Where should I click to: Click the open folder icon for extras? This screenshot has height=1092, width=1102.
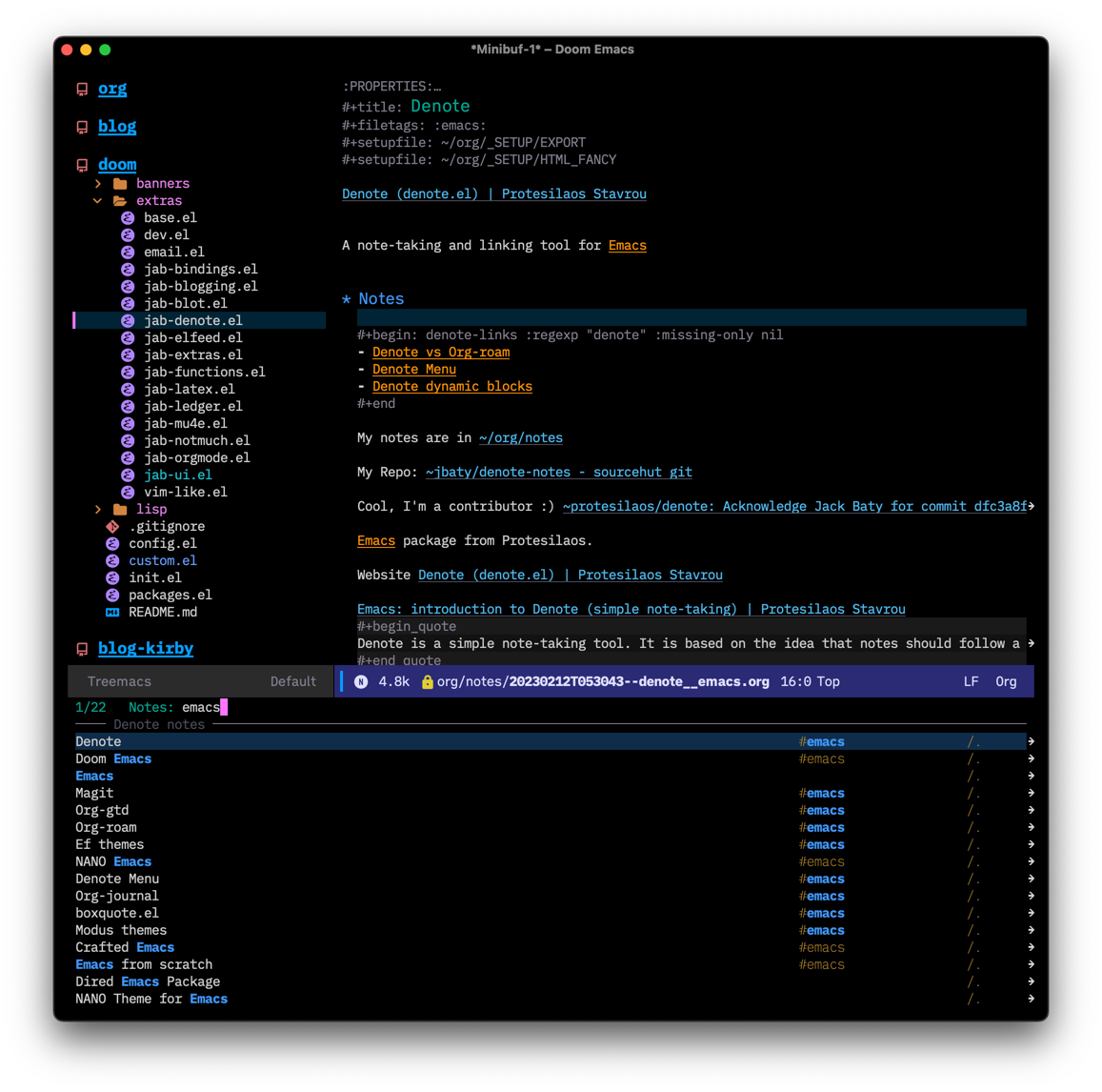[118, 200]
